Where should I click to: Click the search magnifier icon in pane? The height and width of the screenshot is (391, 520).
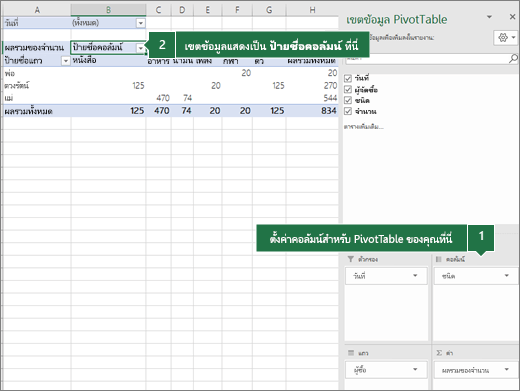pos(513,59)
